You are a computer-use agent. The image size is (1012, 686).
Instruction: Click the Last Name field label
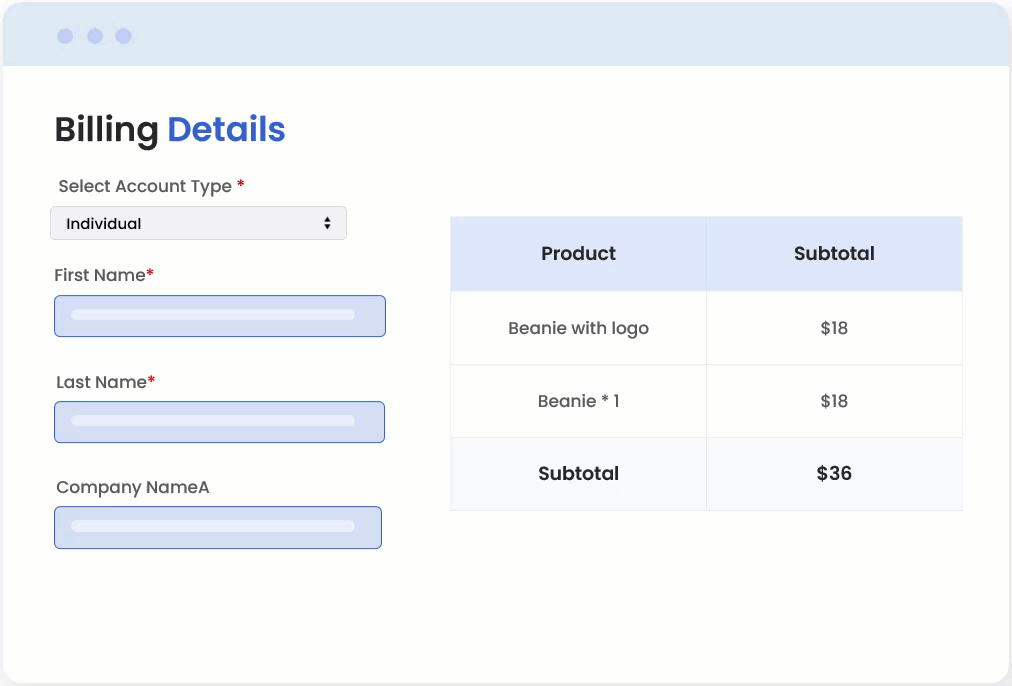(x=101, y=382)
